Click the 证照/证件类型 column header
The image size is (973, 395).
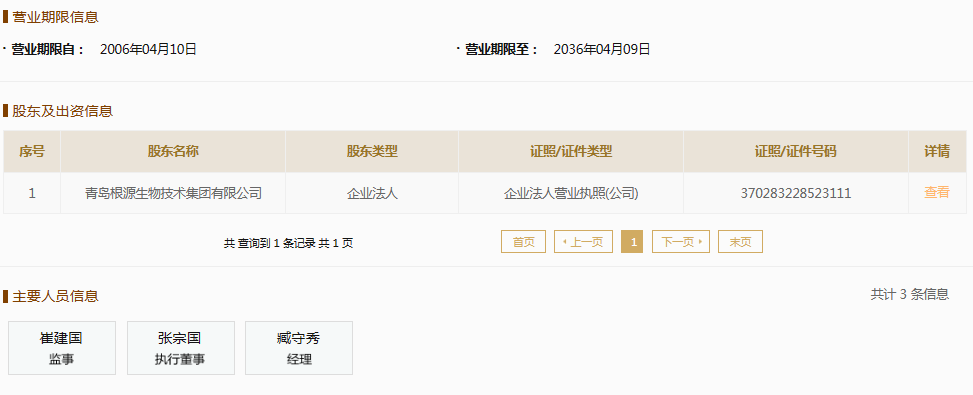coord(571,151)
